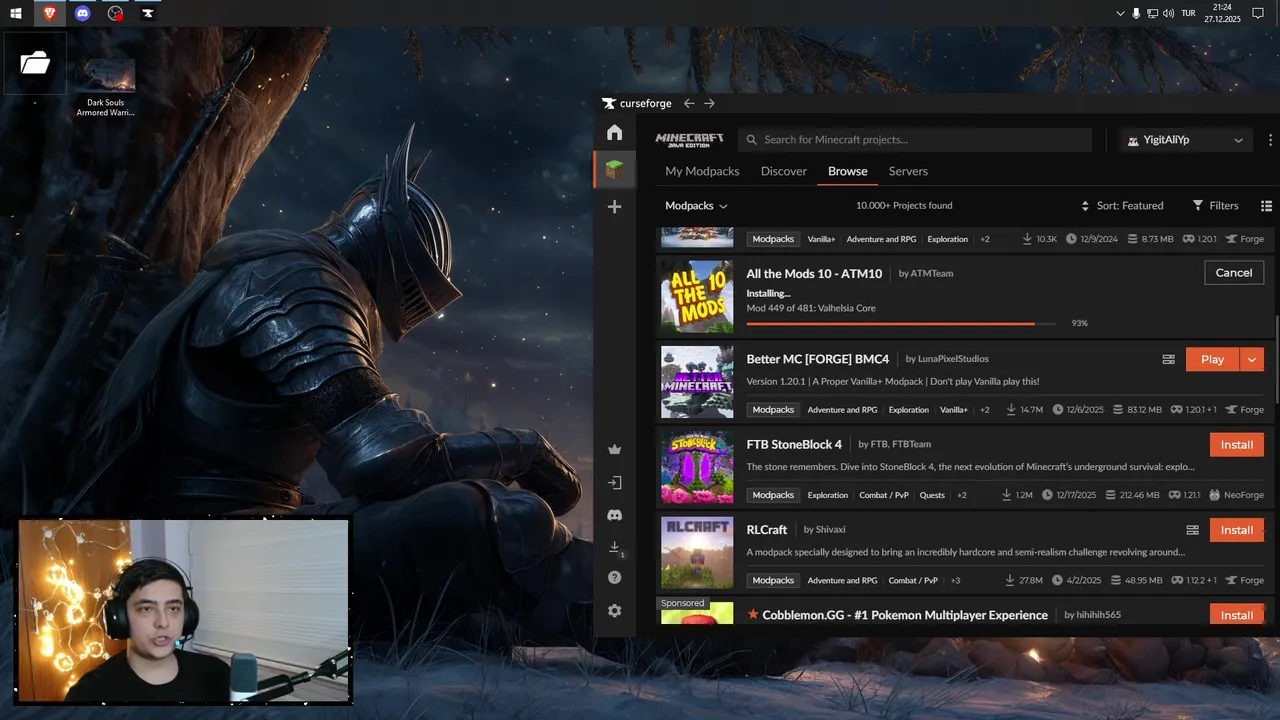Open the crown premium icon in sidebar
This screenshot has width=1280, height=720.
pos(614,449)
